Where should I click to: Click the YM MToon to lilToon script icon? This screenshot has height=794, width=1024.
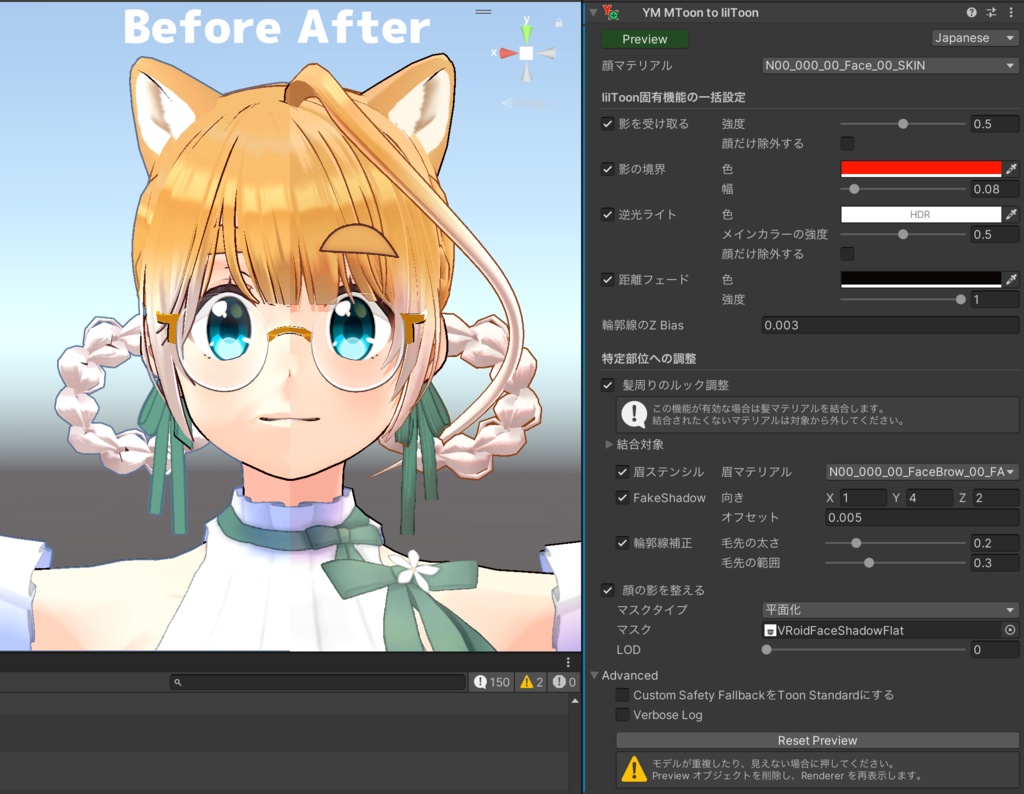(611, 12)
